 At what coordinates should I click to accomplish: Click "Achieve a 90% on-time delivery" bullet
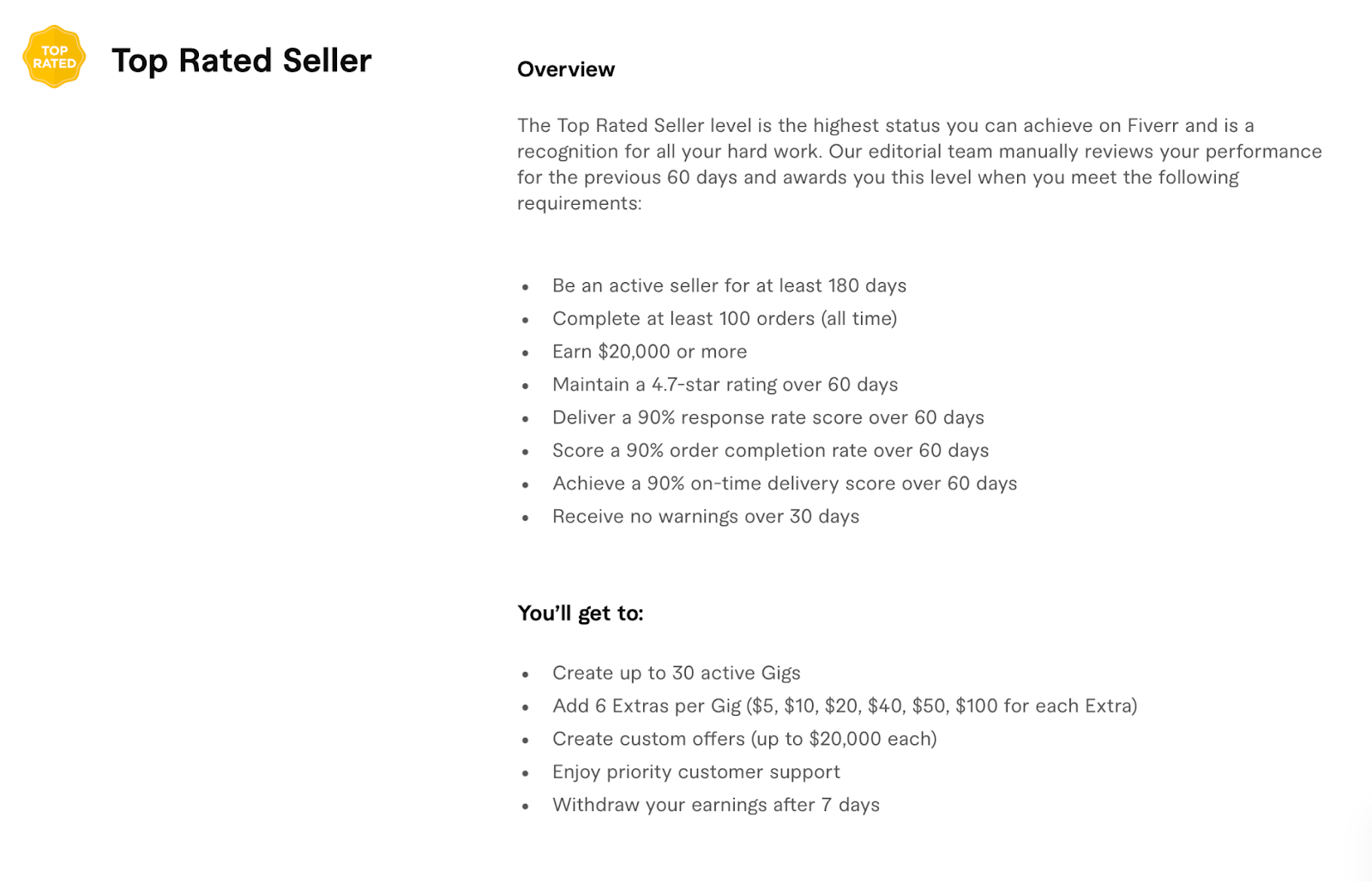[785, 483]
